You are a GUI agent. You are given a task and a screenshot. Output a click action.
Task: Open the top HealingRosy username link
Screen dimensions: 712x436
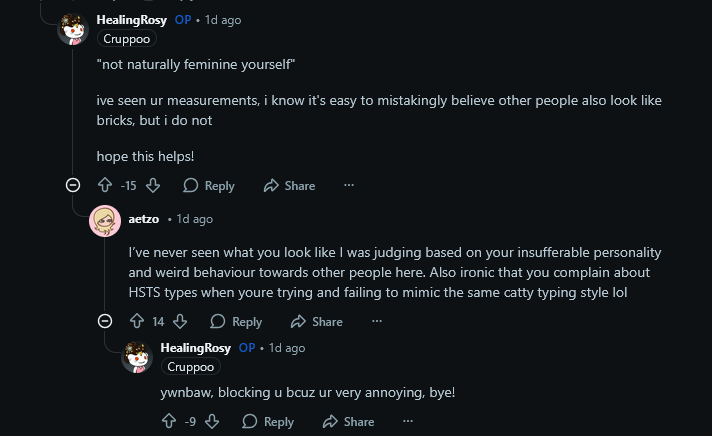click(131, 19)
